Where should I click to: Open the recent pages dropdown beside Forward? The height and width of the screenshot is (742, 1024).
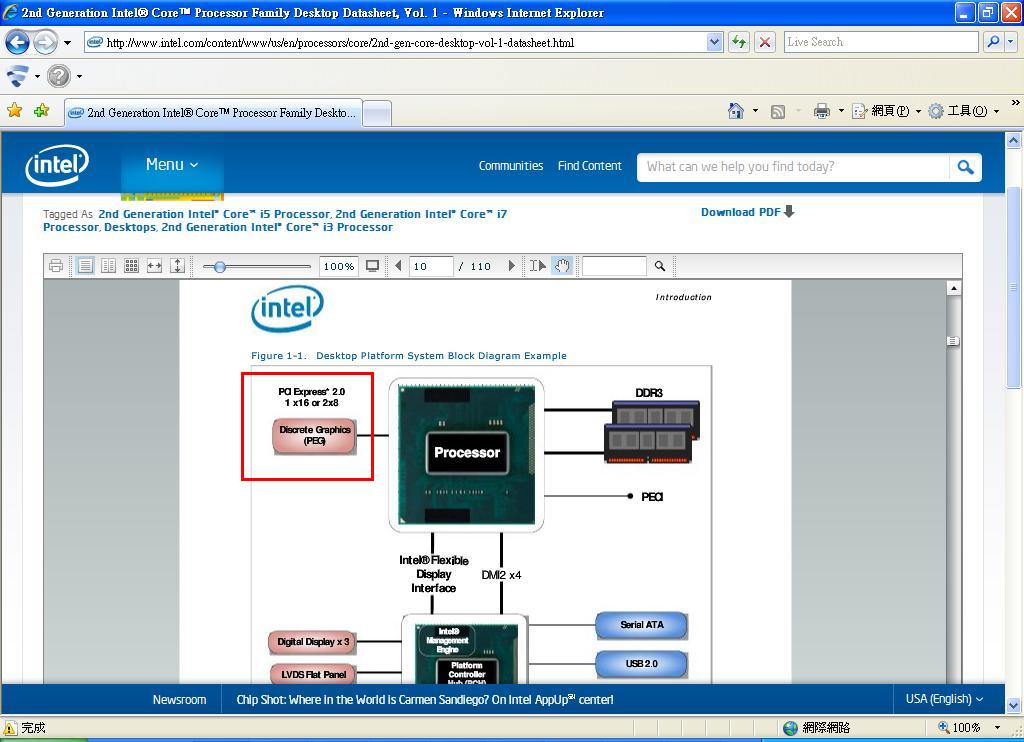tap(67, 43)
